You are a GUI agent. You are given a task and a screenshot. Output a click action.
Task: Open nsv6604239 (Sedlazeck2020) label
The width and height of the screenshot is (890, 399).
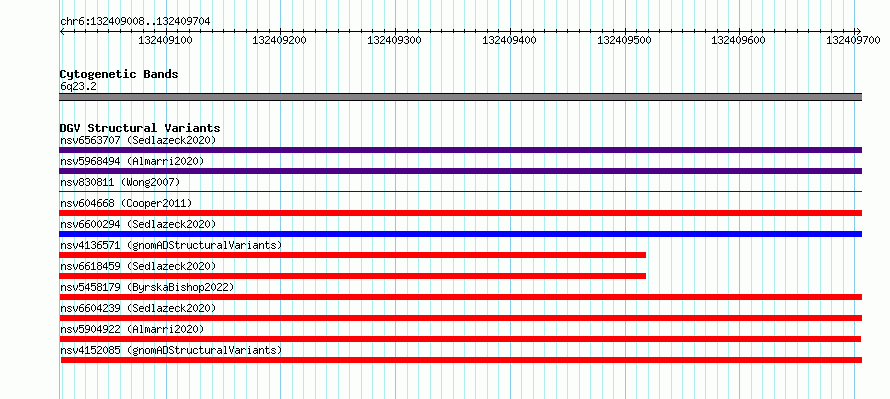[138, 308]
